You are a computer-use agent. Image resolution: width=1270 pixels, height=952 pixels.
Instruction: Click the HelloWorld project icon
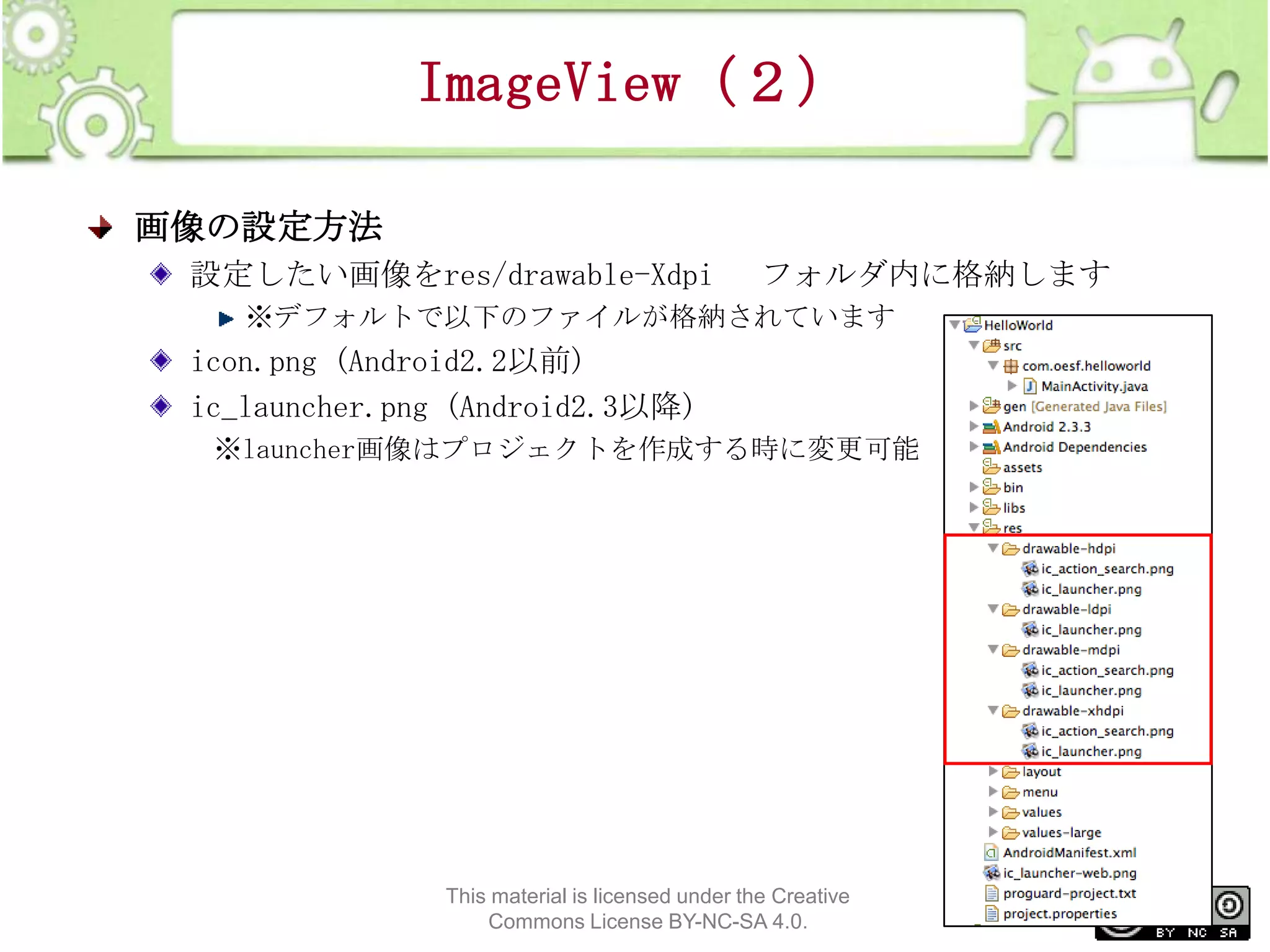coord(972,324)
